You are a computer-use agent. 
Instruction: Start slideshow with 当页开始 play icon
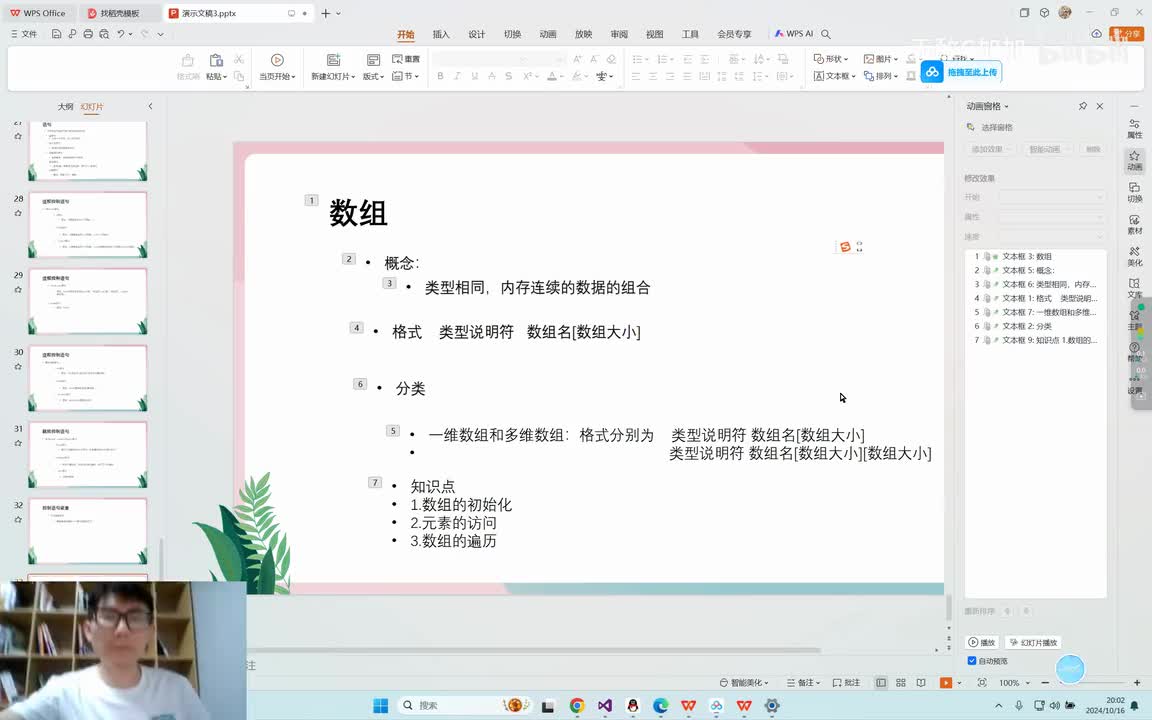pos(277,60)
